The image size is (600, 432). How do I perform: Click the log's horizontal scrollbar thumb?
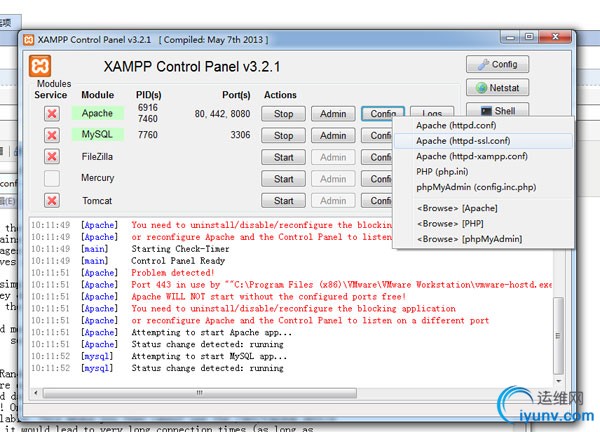pos(200,393)
